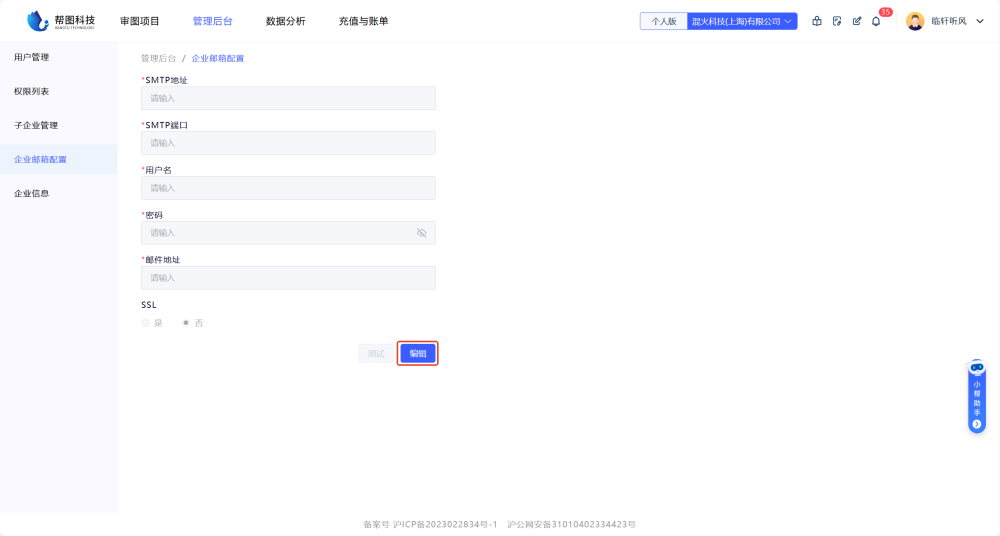The width and height of the screenshot is (1000, 536).
Task: Click the gift box icon in header
Action: tap(817, 21)
